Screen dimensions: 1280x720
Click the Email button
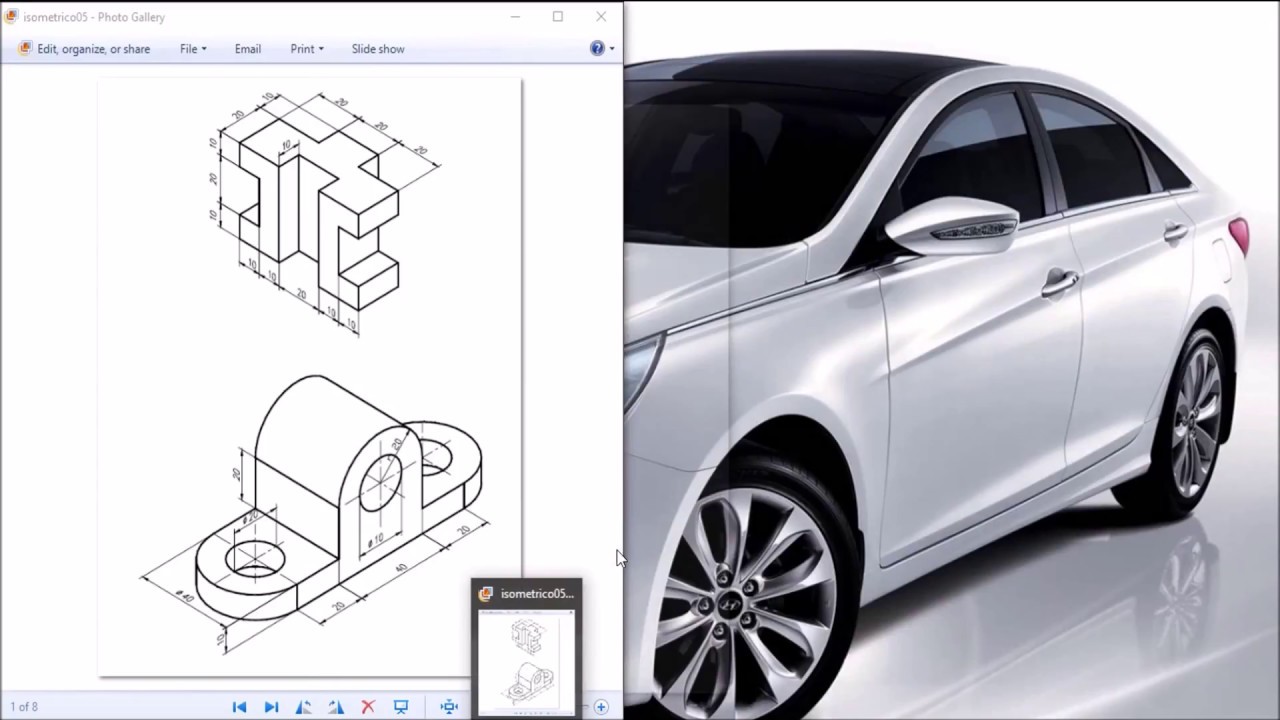(248, 49)
